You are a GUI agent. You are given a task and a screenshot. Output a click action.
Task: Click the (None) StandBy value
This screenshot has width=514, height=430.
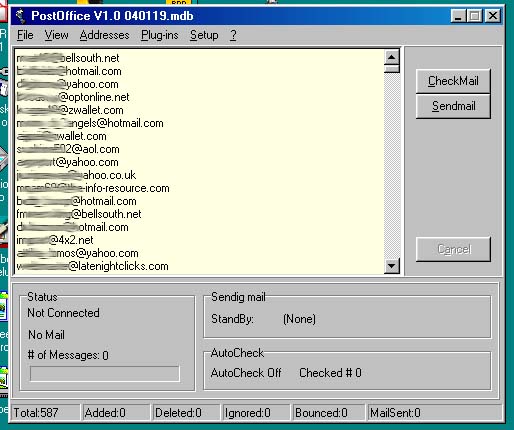click(299, 319)
